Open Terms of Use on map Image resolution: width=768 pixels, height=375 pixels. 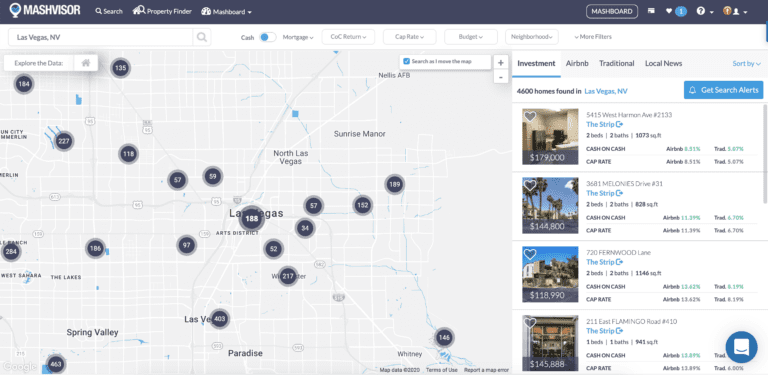click(442, 370)
